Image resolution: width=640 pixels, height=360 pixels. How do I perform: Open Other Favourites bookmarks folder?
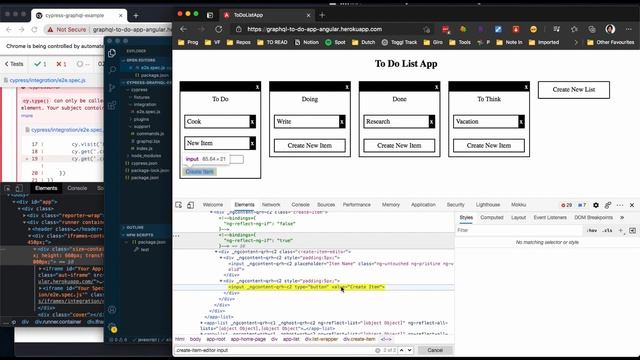(x=611, y=42)
